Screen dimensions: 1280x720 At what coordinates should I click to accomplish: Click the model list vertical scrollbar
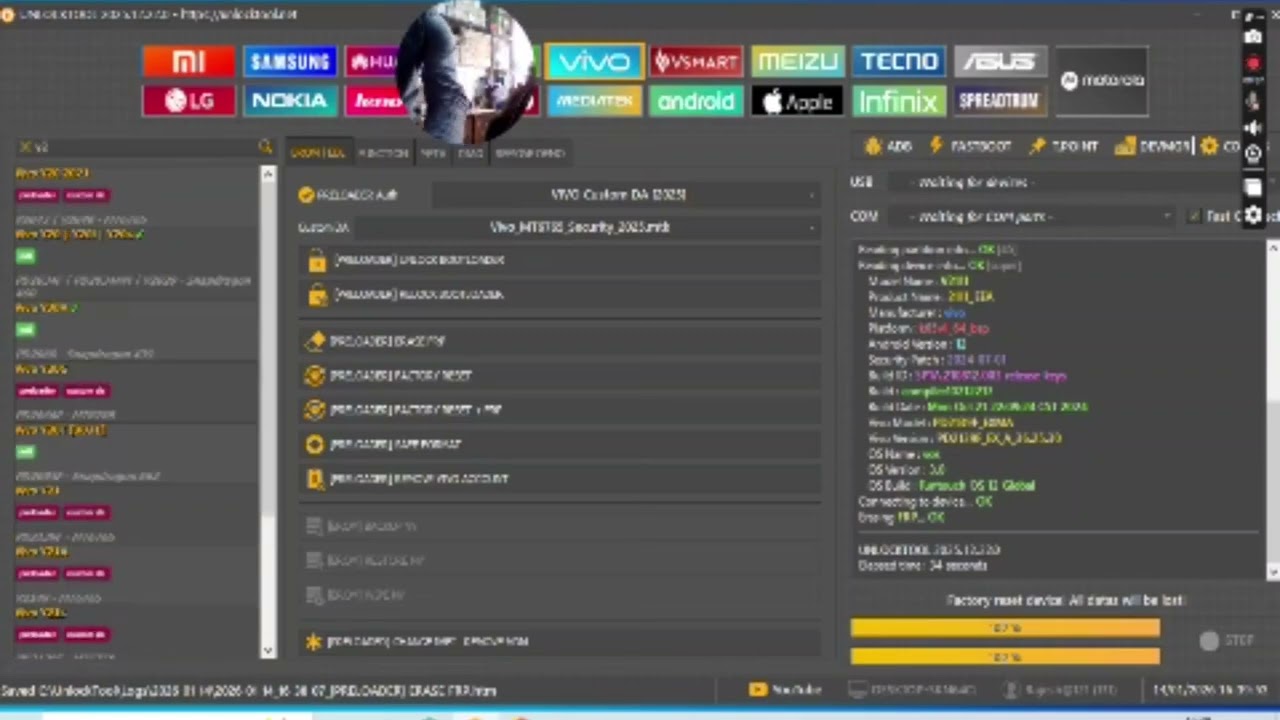(267, 412)
